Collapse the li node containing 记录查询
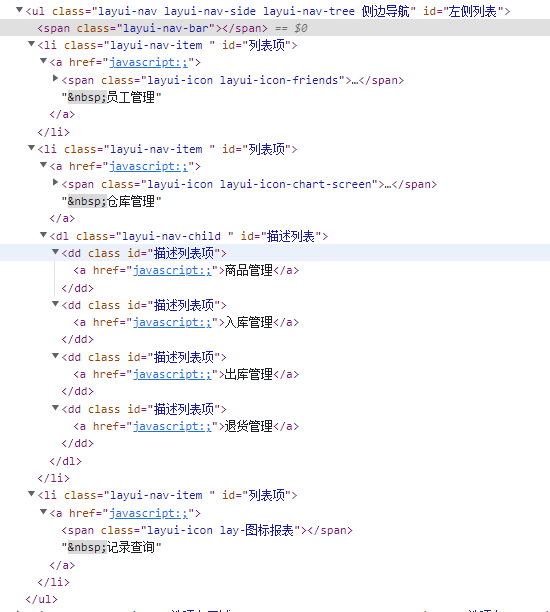Screen dimensions: 550x612 tap(31, 494)
